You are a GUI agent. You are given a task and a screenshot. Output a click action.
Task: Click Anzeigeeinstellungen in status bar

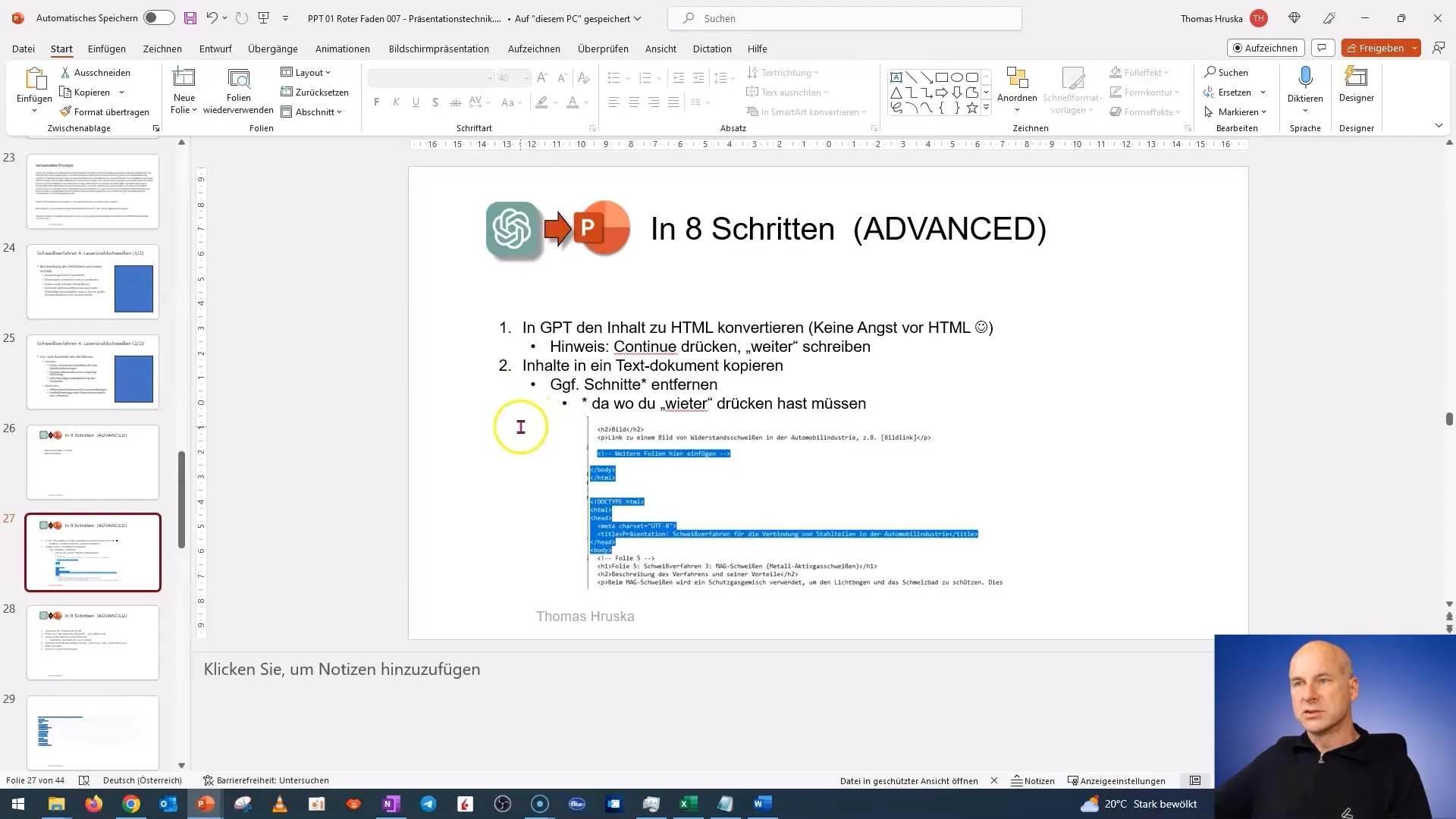[x=1116, y=780]
